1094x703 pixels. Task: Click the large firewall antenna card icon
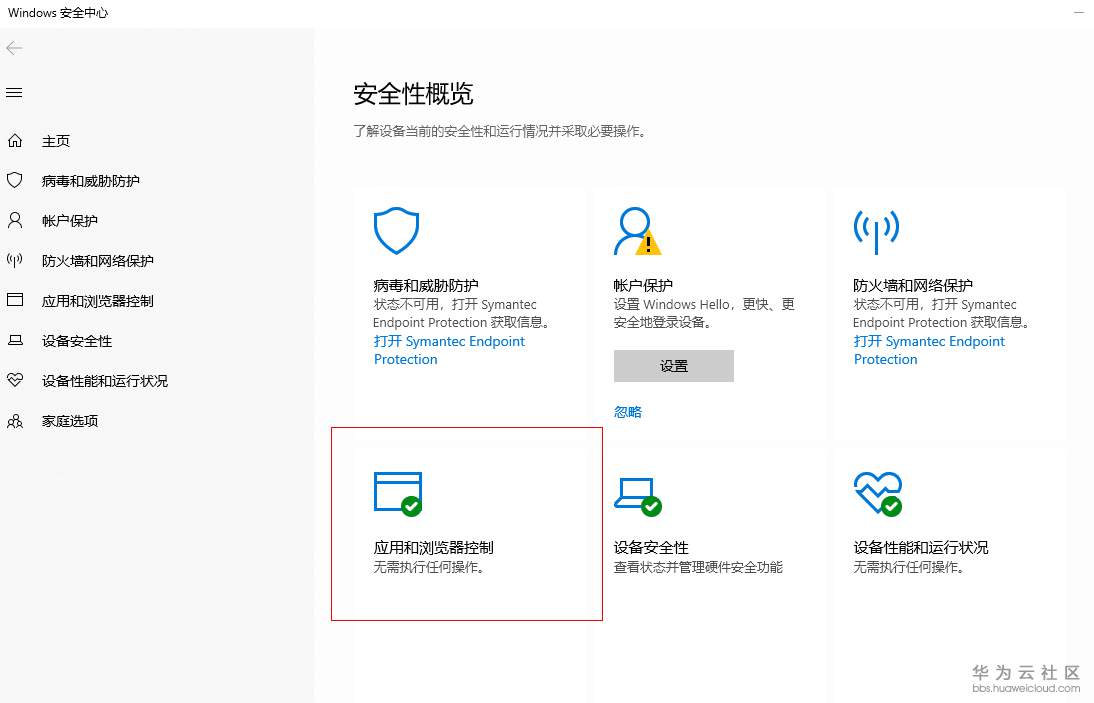[x=876, y=231]
